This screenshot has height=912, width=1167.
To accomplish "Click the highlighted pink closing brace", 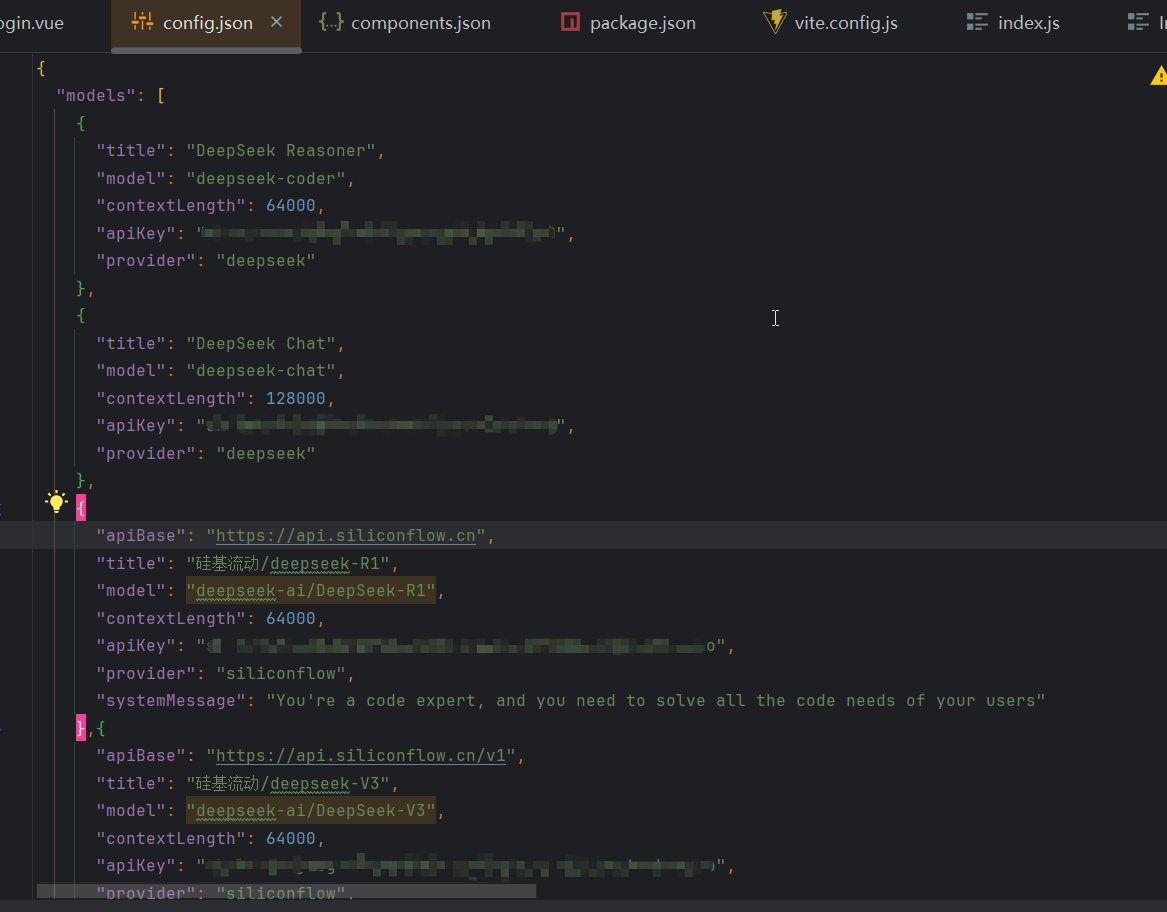I will coord(81,728).
